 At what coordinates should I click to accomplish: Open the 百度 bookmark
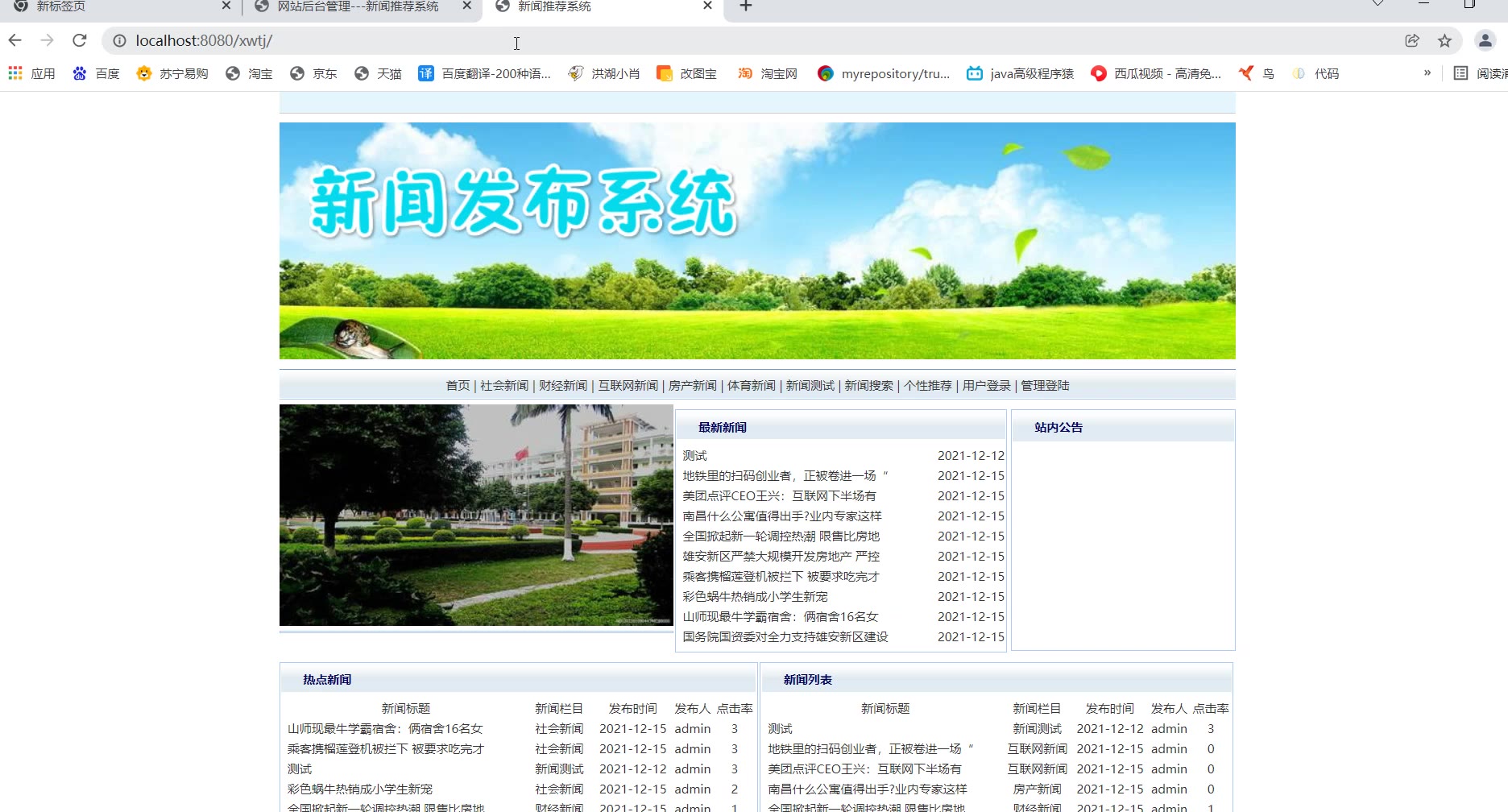[x=96, y=73]
